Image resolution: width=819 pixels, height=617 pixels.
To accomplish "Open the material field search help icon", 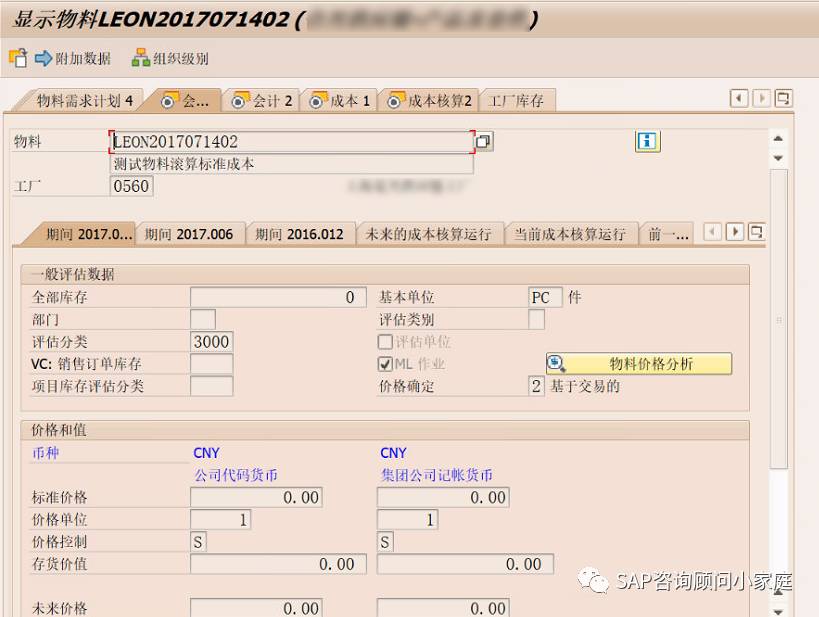I will point(484,142).
